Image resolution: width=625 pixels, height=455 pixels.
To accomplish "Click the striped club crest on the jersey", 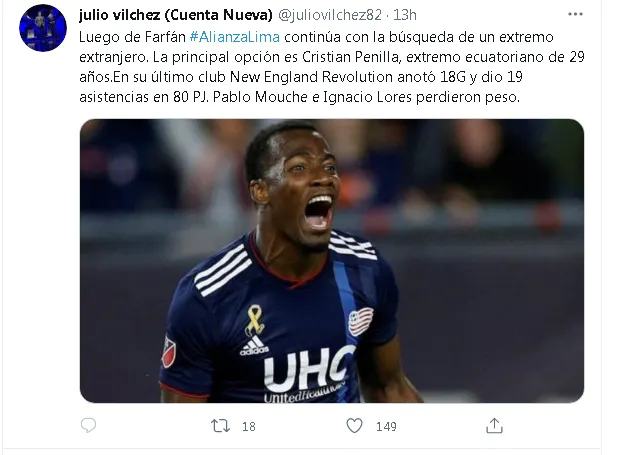I will tap(361, 321).
